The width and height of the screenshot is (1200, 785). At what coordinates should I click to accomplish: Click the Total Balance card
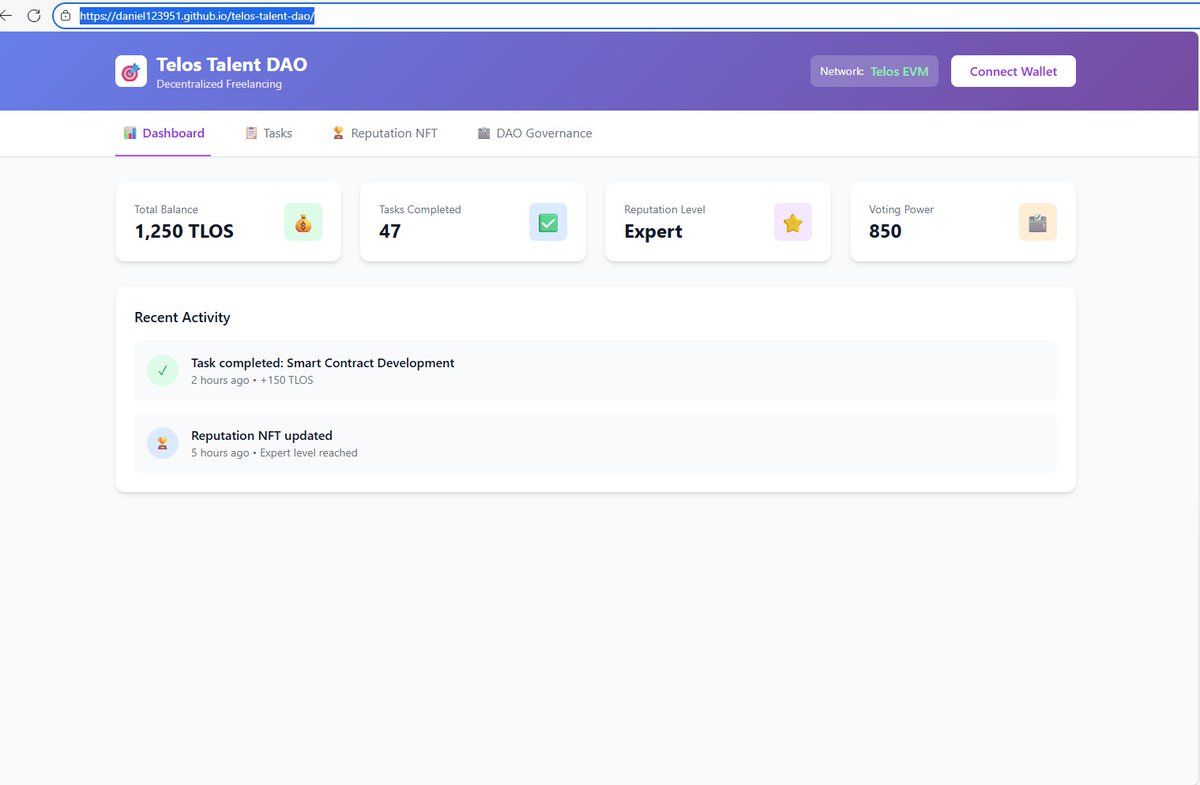tap(228, 222)
